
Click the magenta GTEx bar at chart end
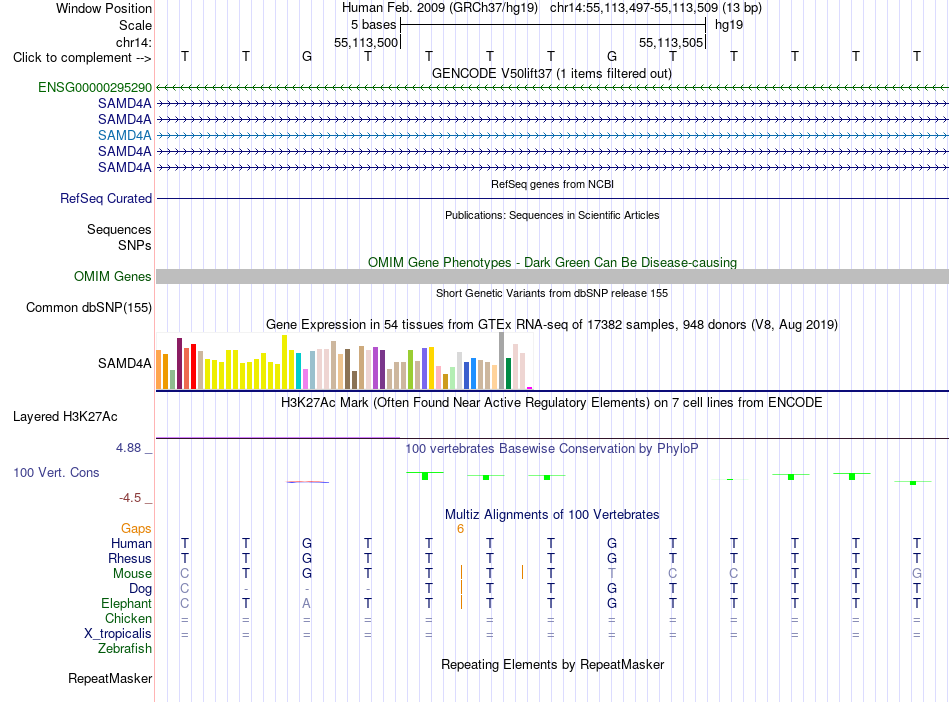(x=530, y=388)
